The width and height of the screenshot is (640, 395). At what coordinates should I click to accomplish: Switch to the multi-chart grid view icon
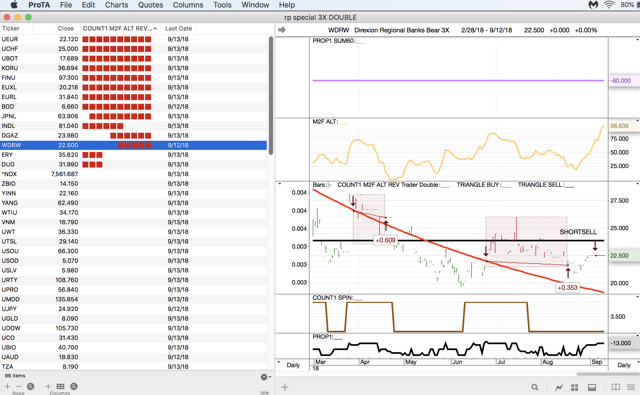click(x=575, y=387)
